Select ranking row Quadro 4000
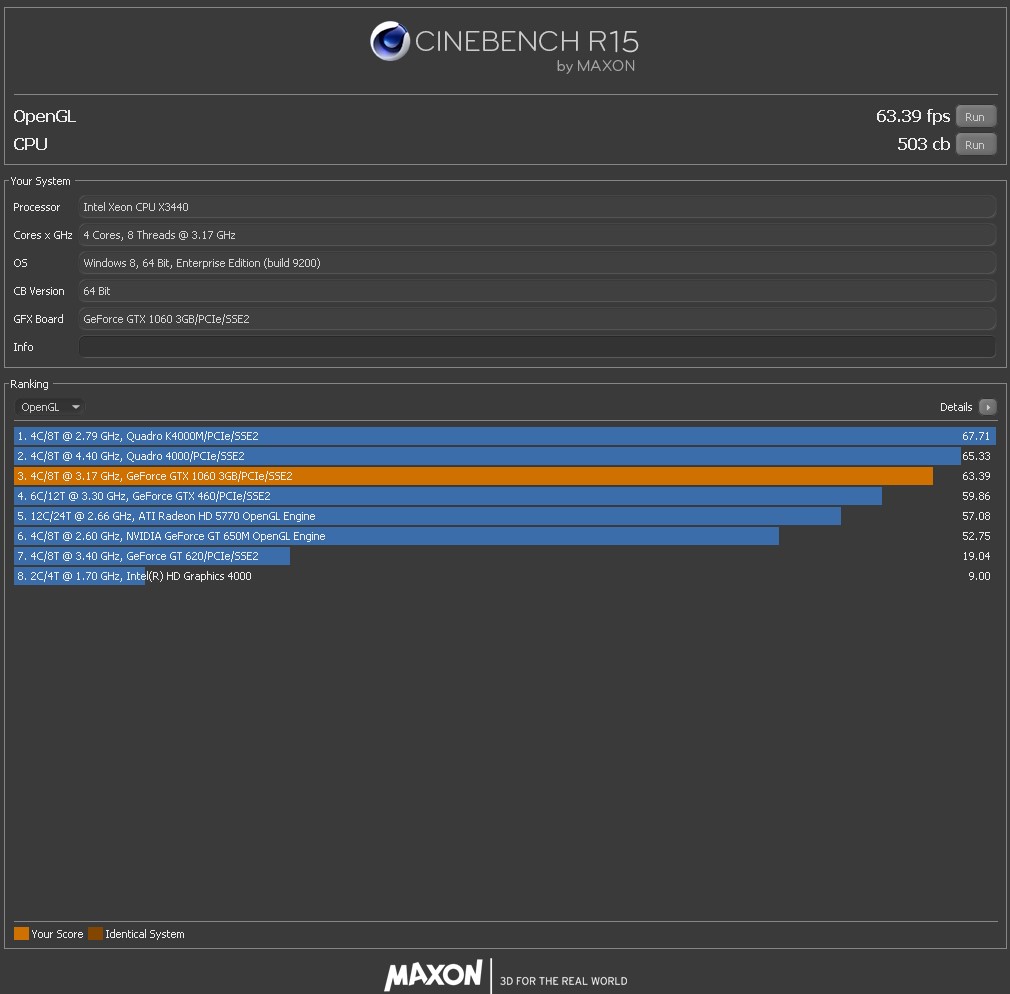This screenshot has height=994, width=1010. point(505,456)
